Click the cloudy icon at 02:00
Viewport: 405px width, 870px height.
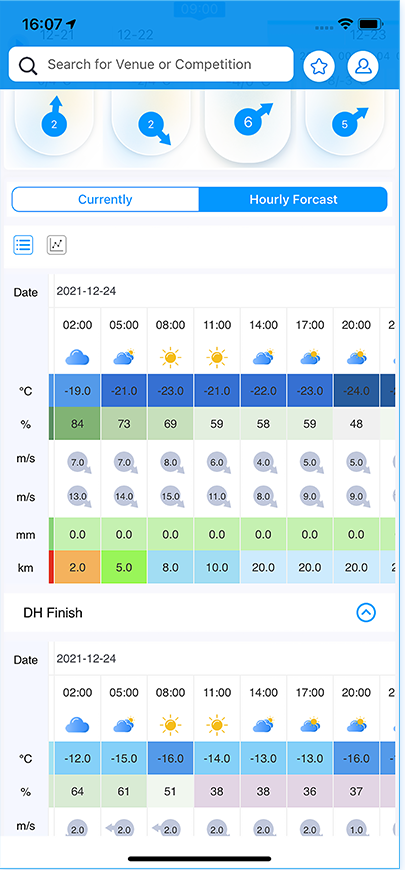click(x=77, y=358)
